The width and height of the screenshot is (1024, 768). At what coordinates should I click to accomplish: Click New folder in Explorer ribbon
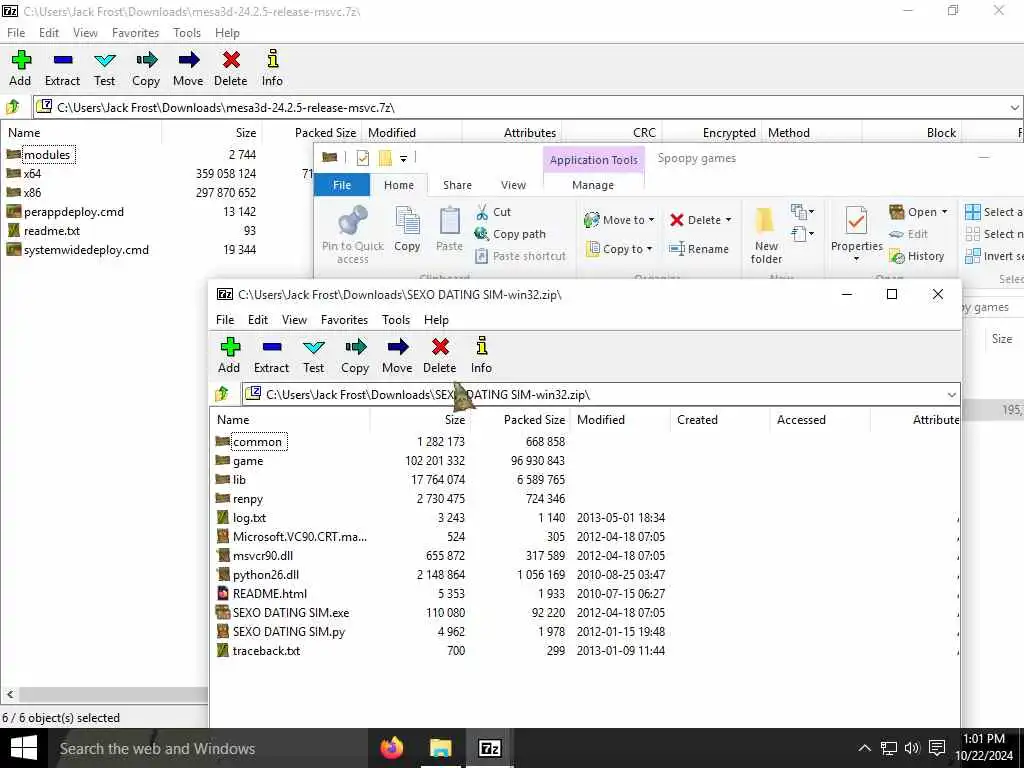point(766,235)
